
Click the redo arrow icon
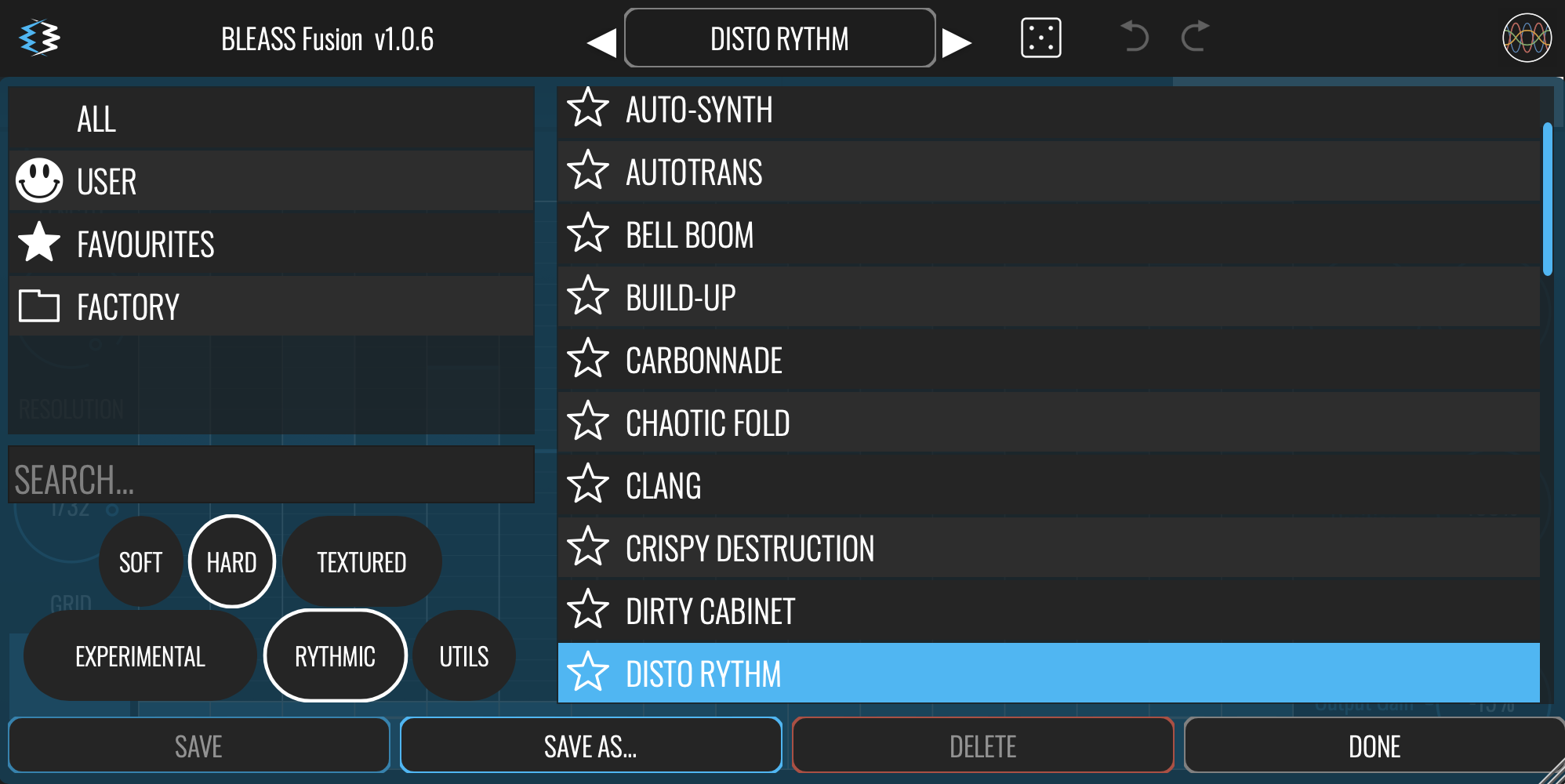1194,37
